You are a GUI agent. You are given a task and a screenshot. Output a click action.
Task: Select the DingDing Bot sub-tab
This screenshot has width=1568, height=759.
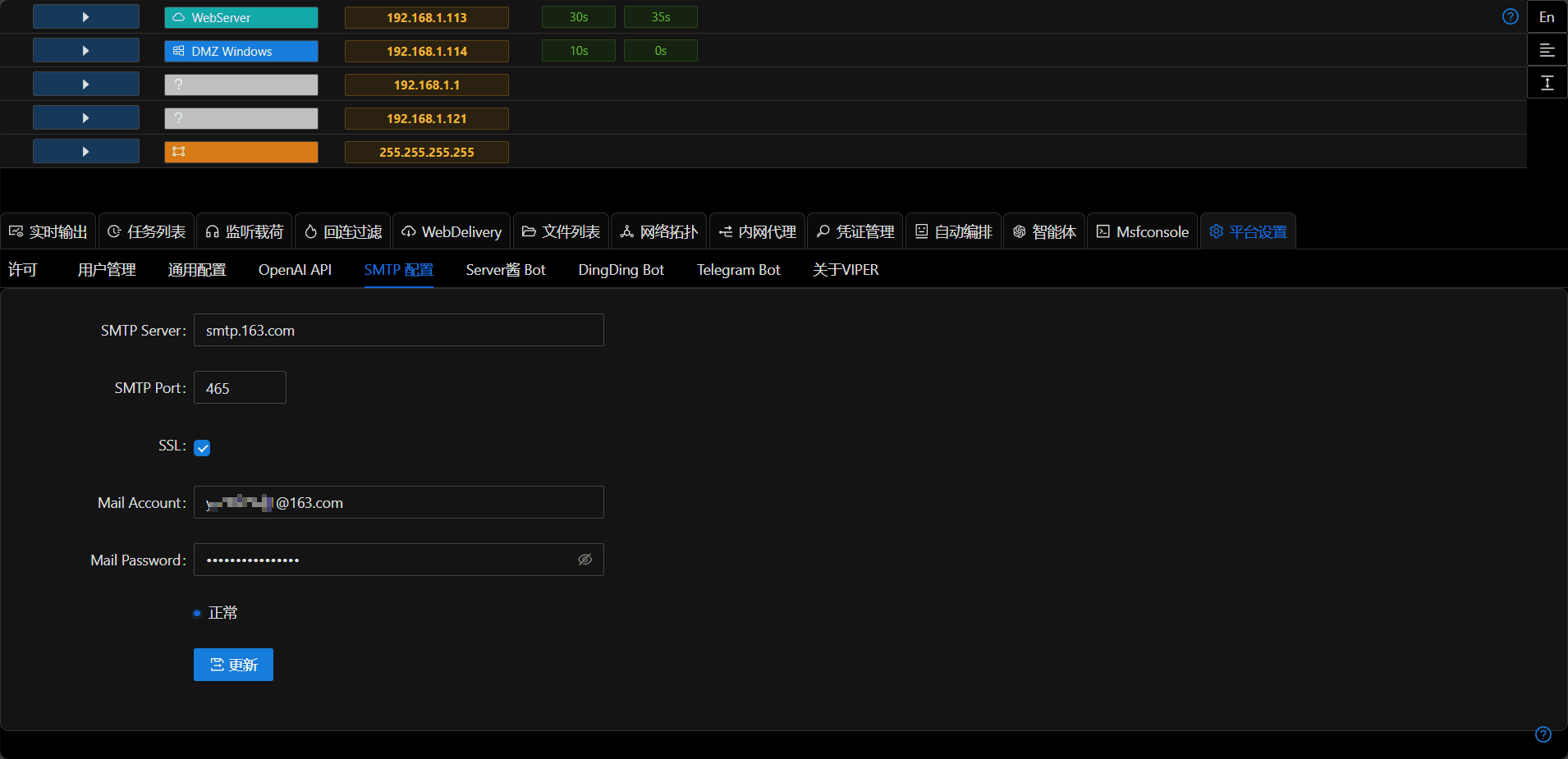pos(621,270)
